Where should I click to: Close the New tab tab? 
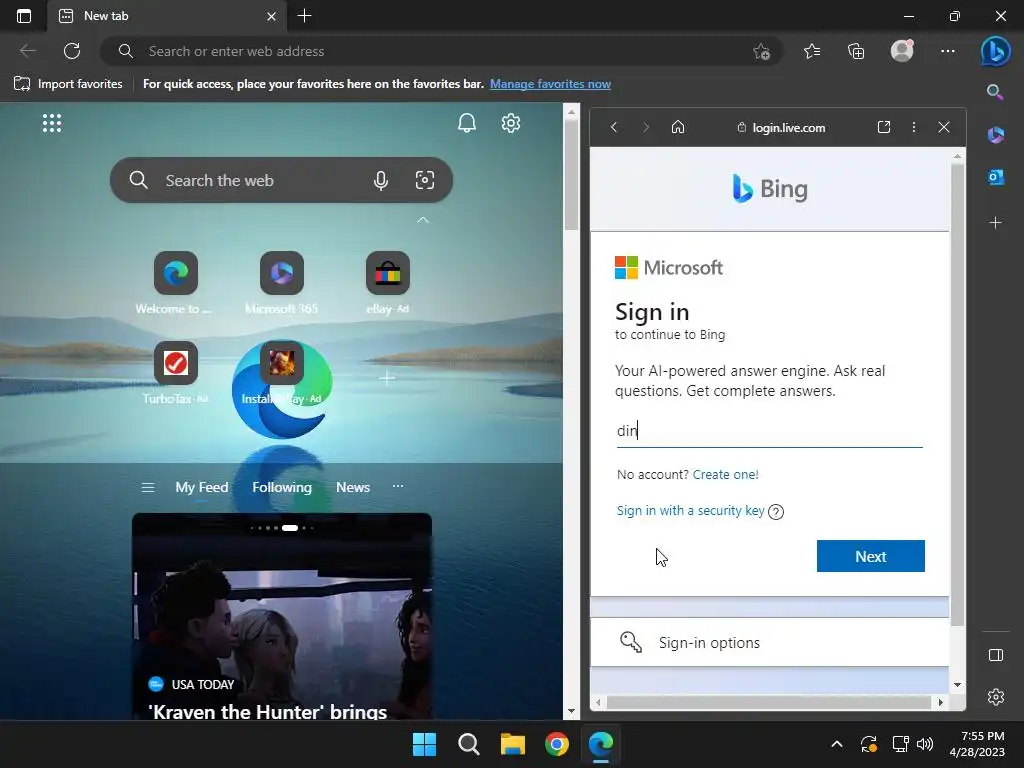click(x=272, y=16)
